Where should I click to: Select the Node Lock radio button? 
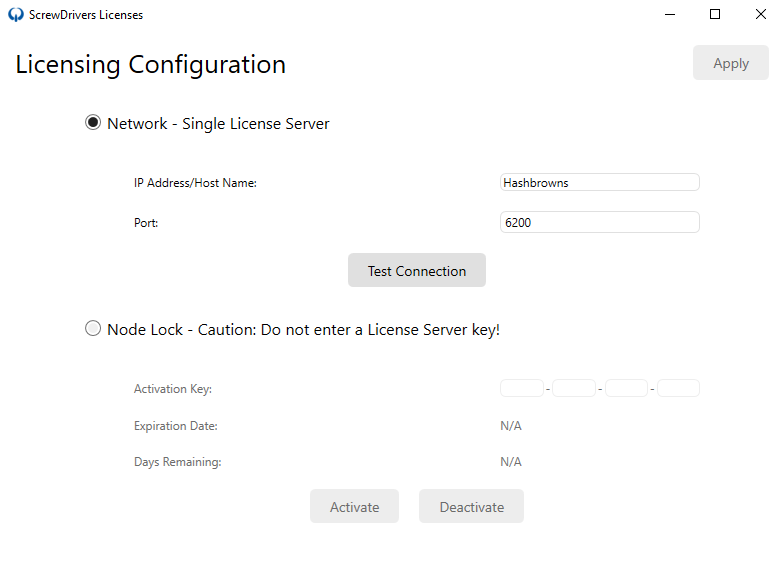click(x=93, y=329)
